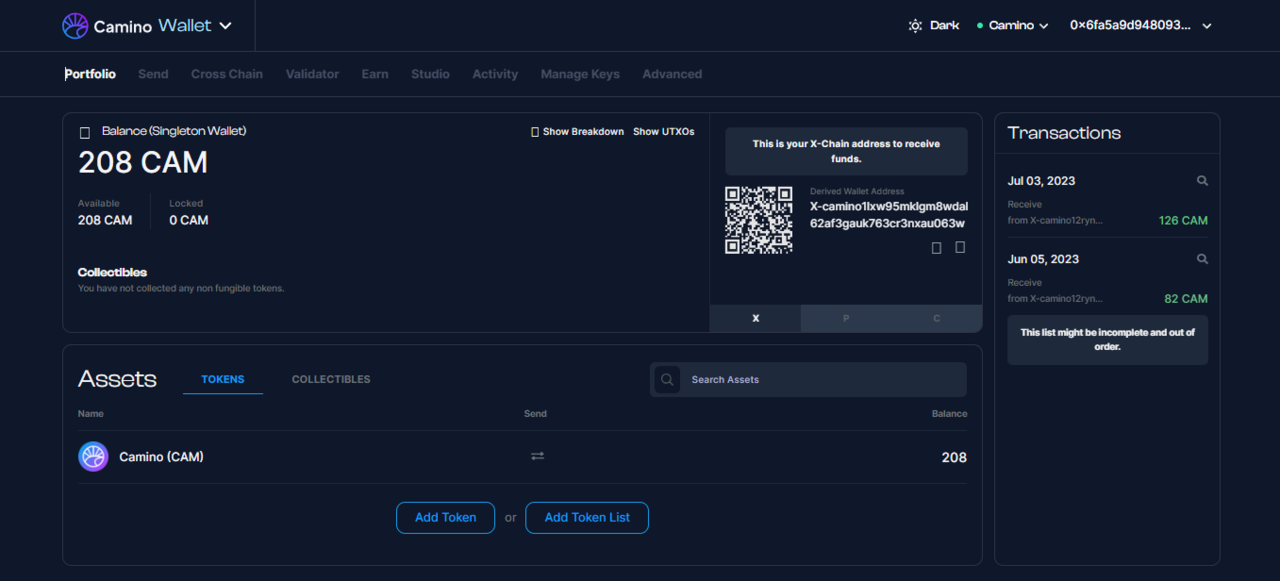Viewport: 1280px width, 581px height.
Task: Select the X chain address tab
Action: pyautogui.click(x=756, y=318)
